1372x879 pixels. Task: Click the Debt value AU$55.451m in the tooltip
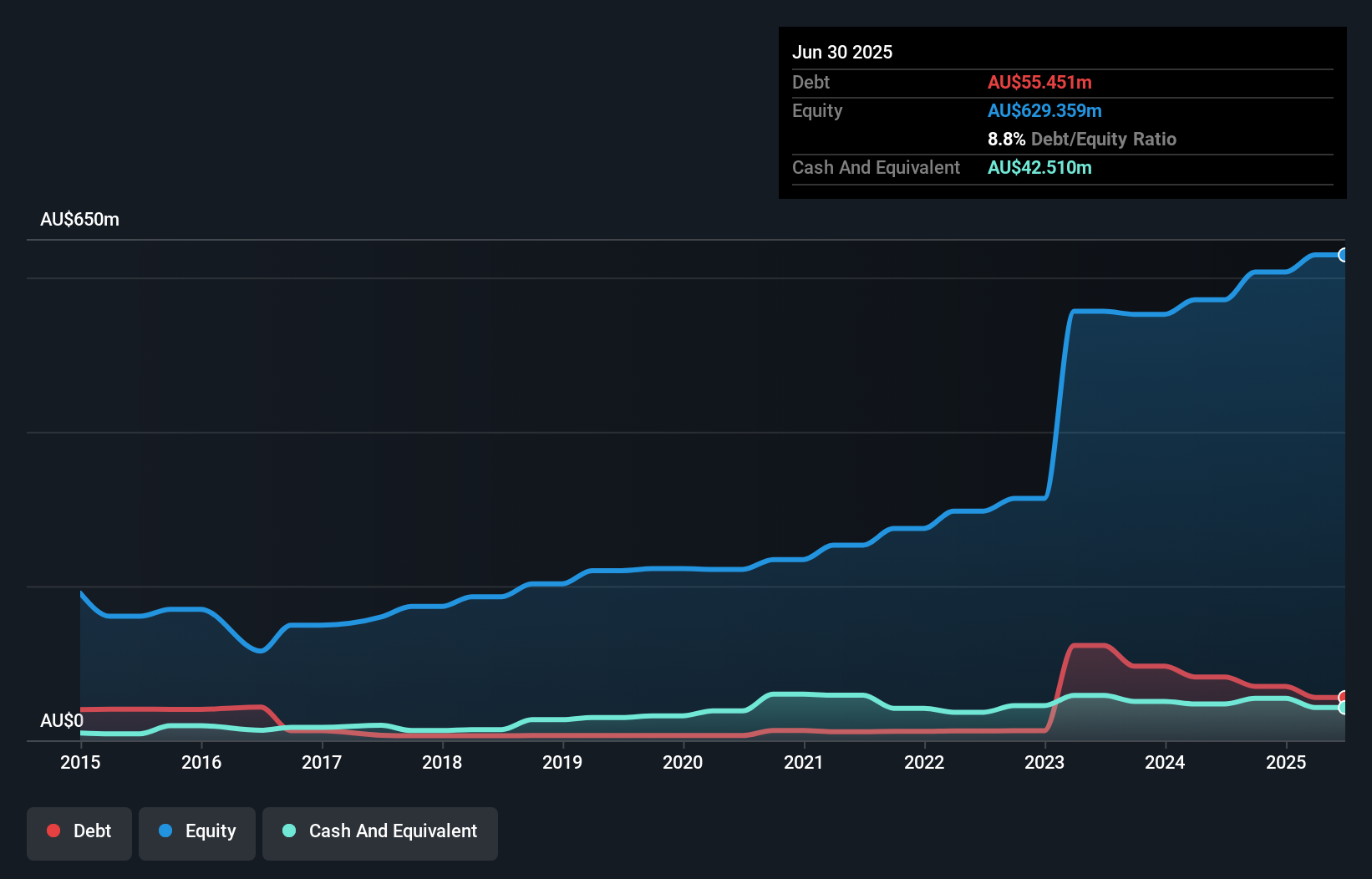point(1039,82)
